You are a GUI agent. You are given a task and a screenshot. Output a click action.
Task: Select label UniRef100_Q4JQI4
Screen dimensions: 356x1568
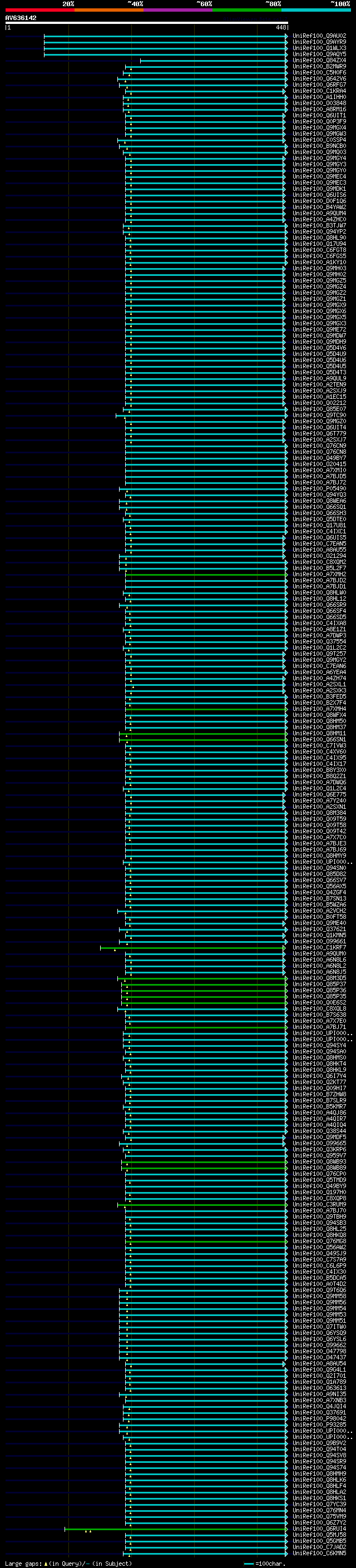[x=319, y=1406]
